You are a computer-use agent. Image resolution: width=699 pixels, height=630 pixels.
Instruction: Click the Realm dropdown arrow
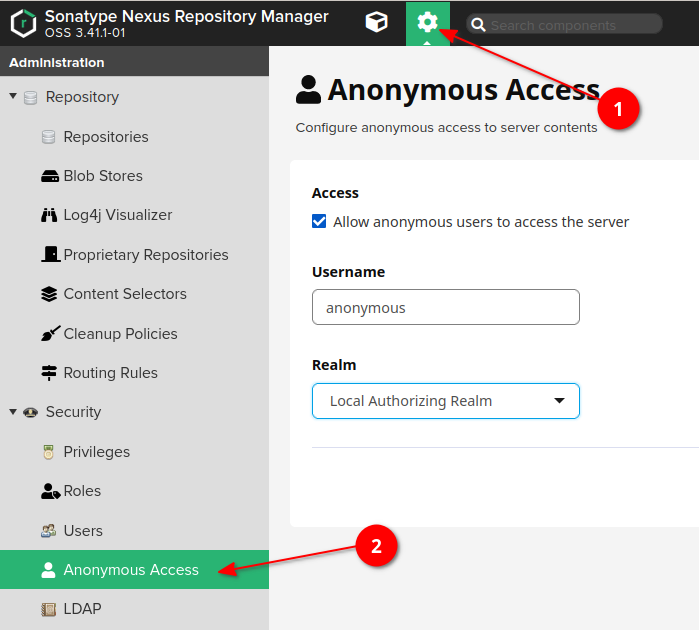(x=559, y=401)
